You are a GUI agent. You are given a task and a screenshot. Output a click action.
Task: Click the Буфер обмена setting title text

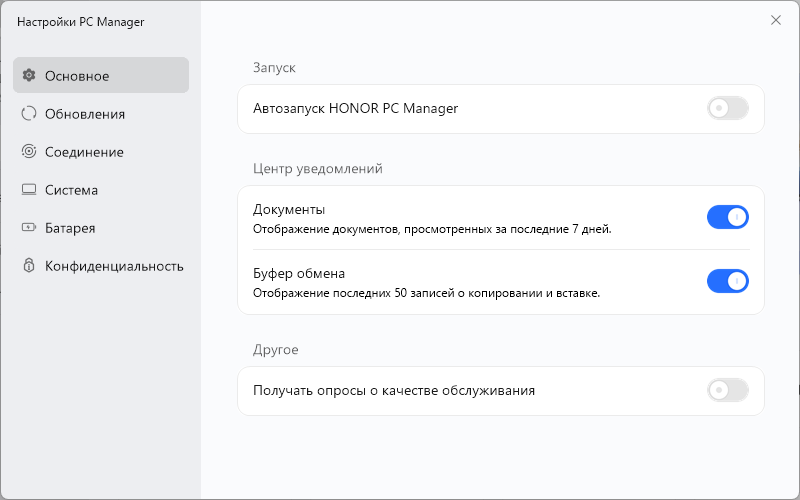(x=299, y=273)
